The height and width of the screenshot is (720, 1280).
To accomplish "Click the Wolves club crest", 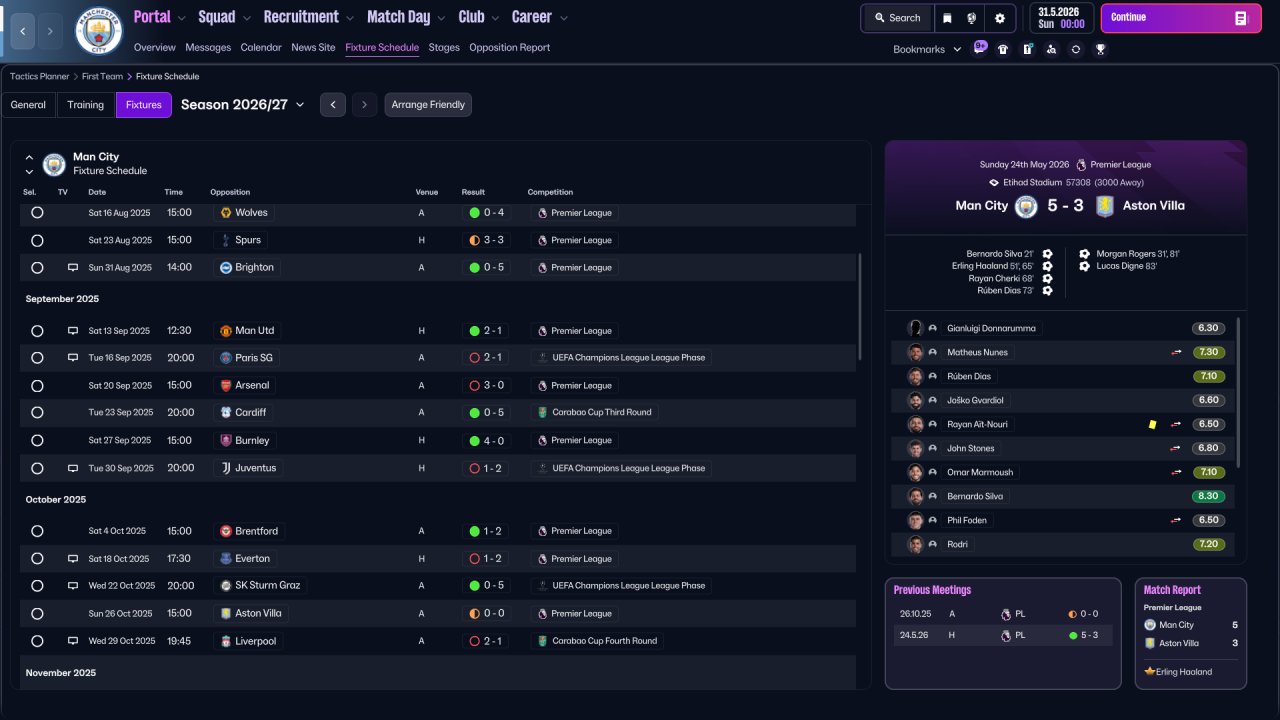I will click(226, 213).
